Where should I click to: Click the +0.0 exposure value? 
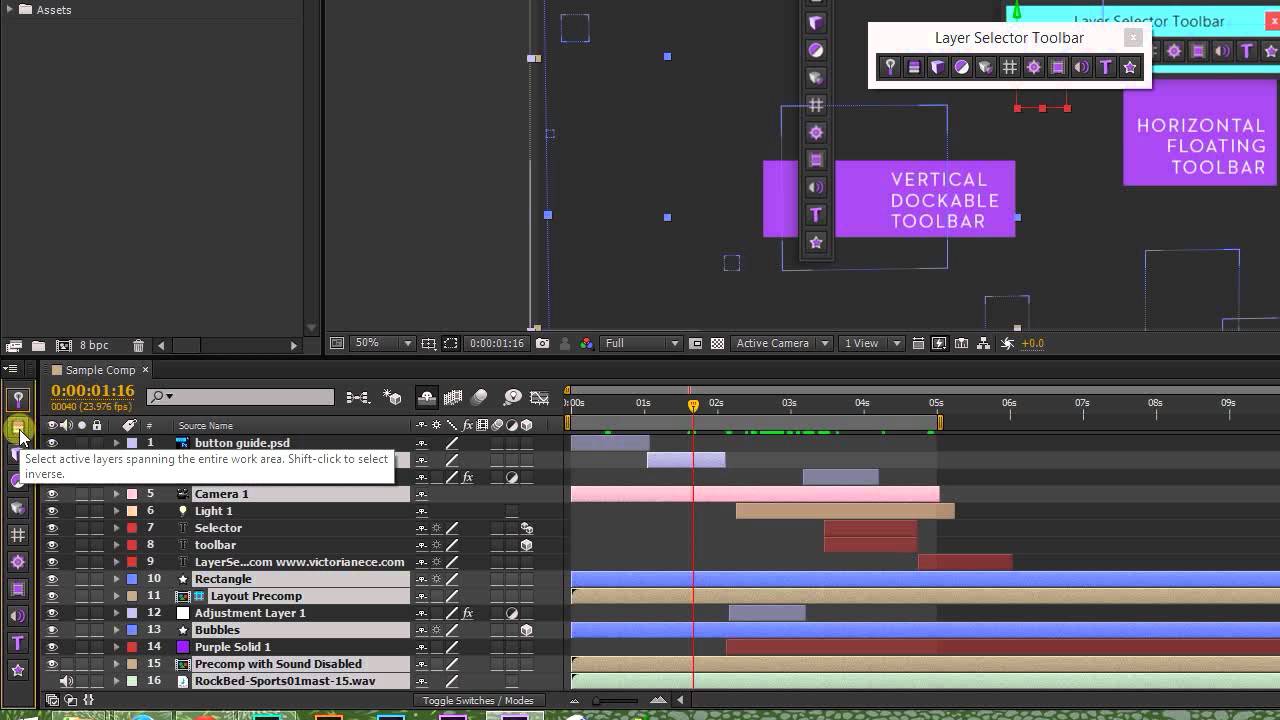(x=1033, y=343)
